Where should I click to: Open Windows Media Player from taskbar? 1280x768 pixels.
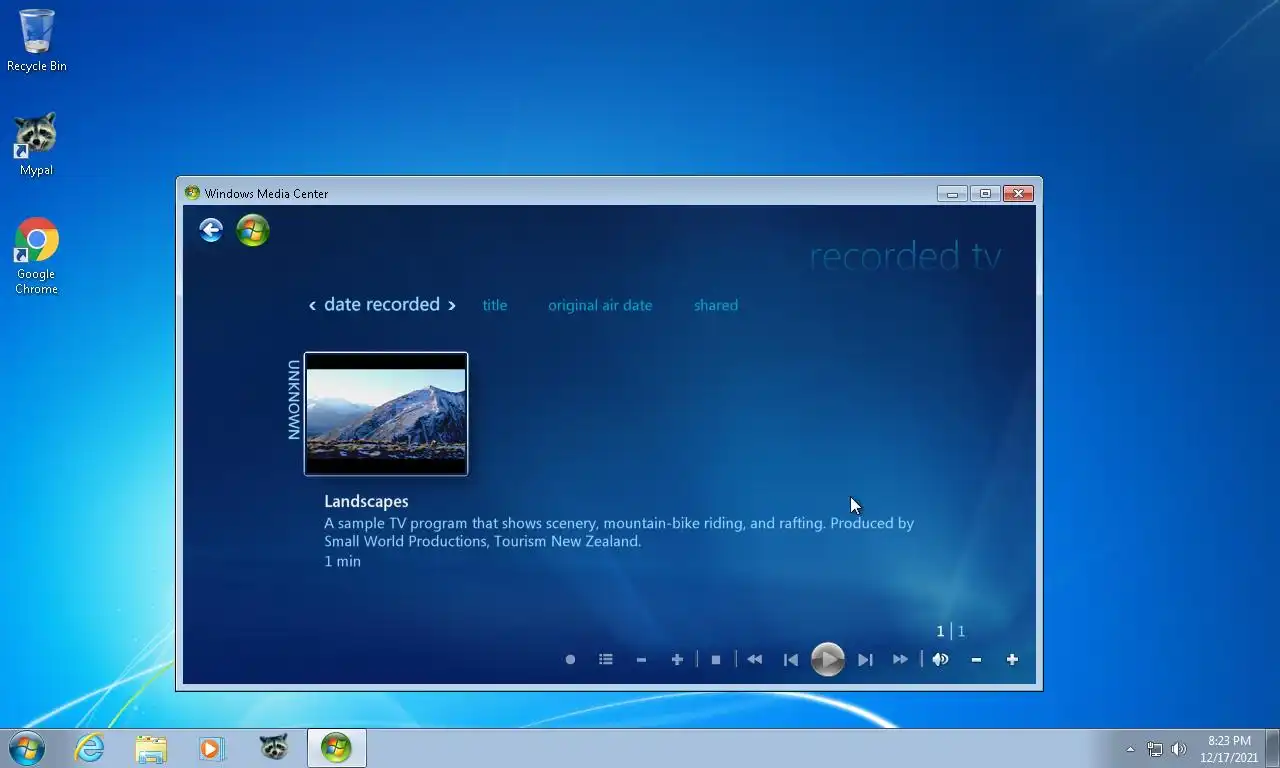click(x=212, y=748)
